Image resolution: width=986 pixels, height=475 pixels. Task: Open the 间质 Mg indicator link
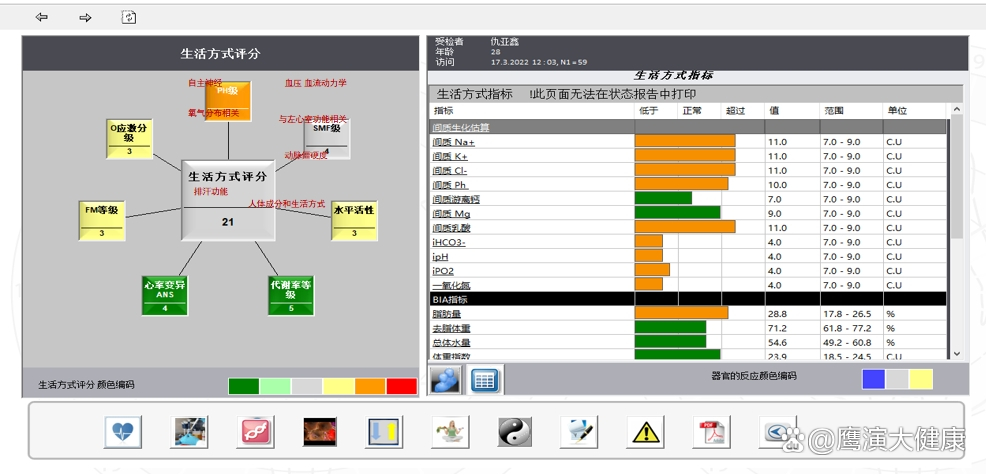coord(451,214)
